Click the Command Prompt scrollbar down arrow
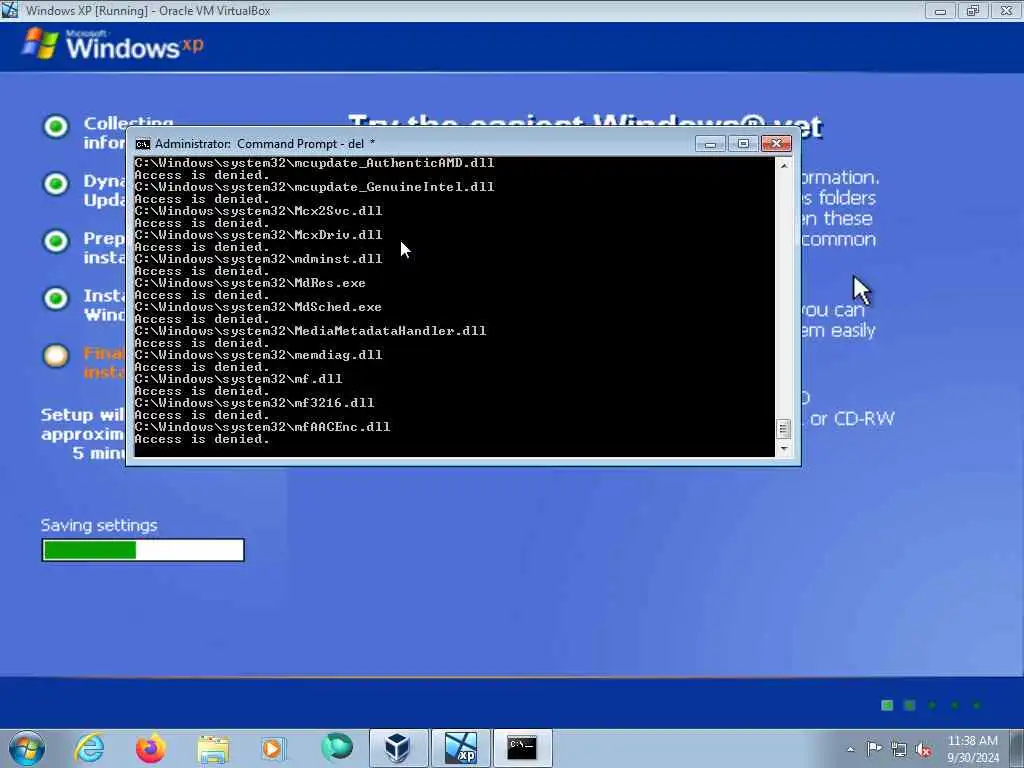 click(x=784, y=449)
